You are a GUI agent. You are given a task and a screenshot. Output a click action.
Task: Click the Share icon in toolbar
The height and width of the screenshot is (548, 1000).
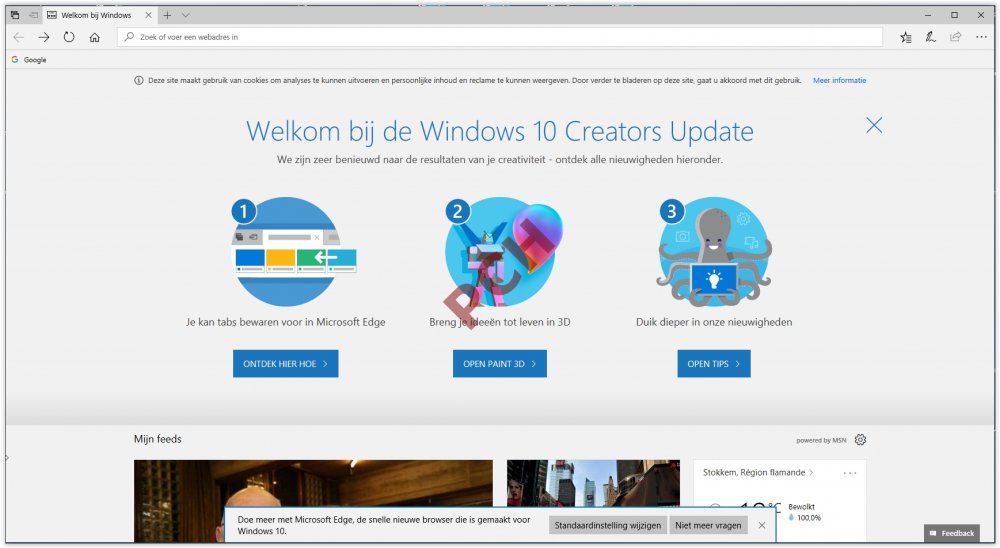click(955, 37)
